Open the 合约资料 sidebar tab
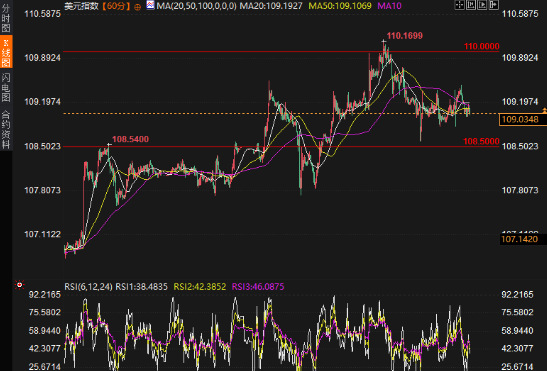547x371 pixels. (x=6, y=129)
